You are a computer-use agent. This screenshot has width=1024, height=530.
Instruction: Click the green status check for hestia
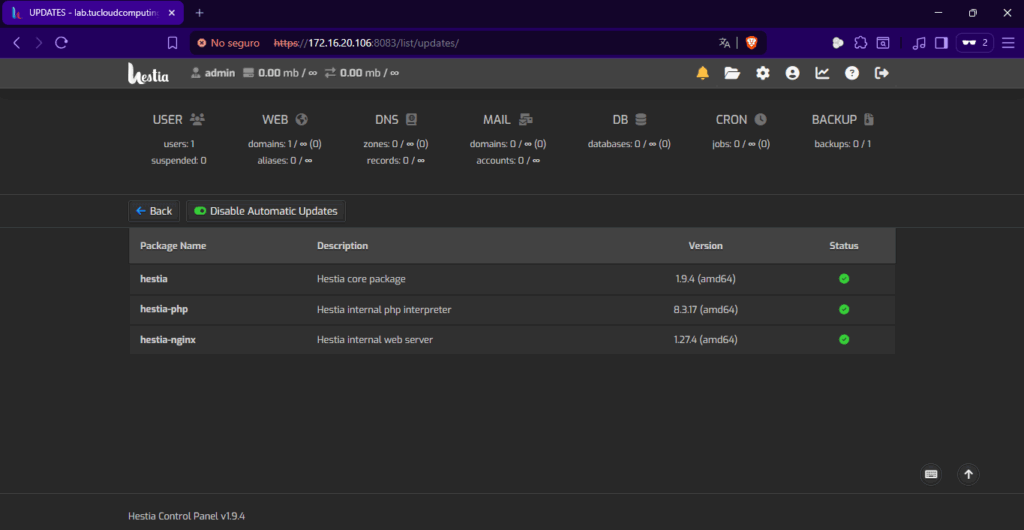click(844, 279)
